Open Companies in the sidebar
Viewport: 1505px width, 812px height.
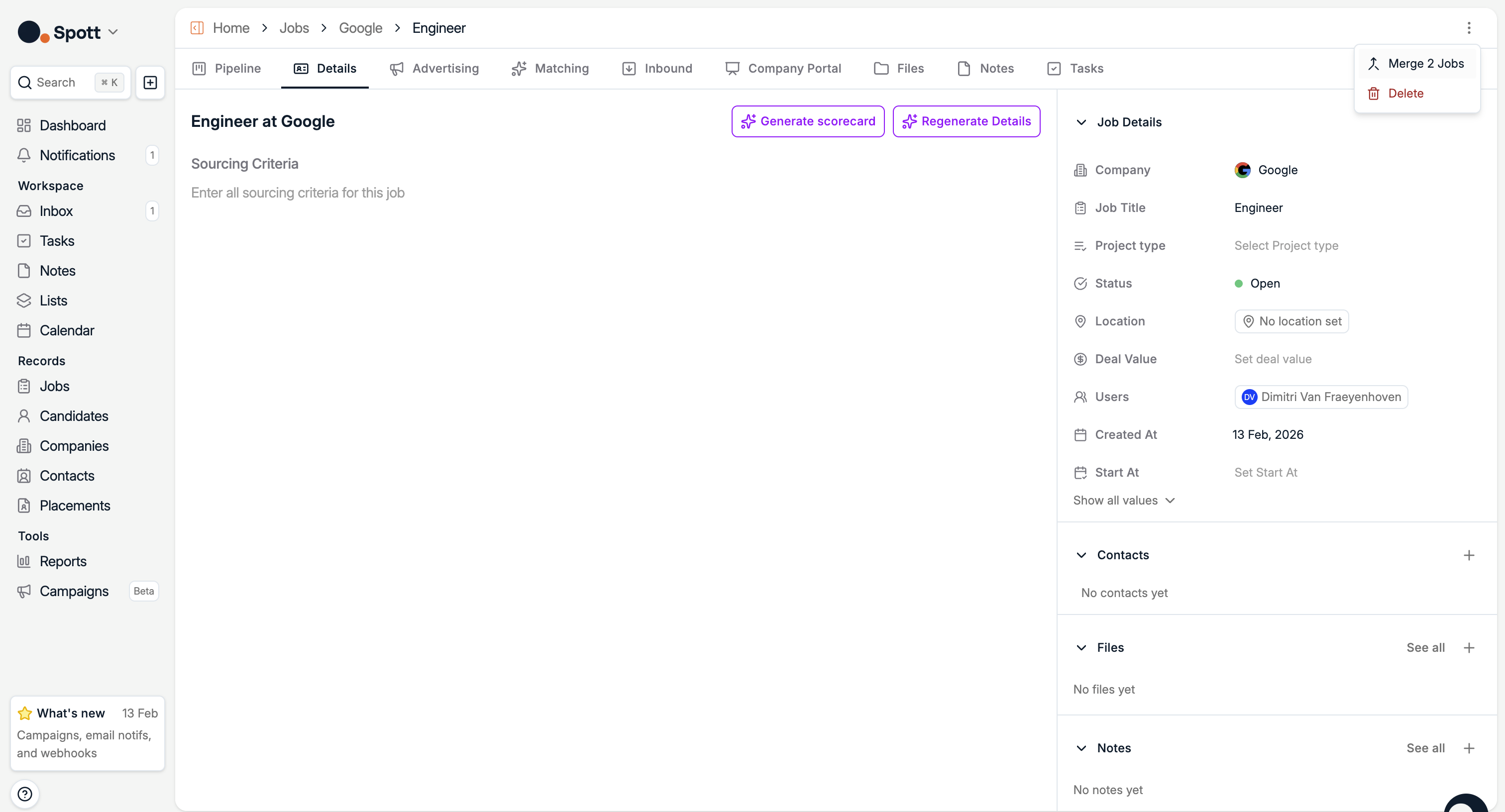(x=88, y=446)
